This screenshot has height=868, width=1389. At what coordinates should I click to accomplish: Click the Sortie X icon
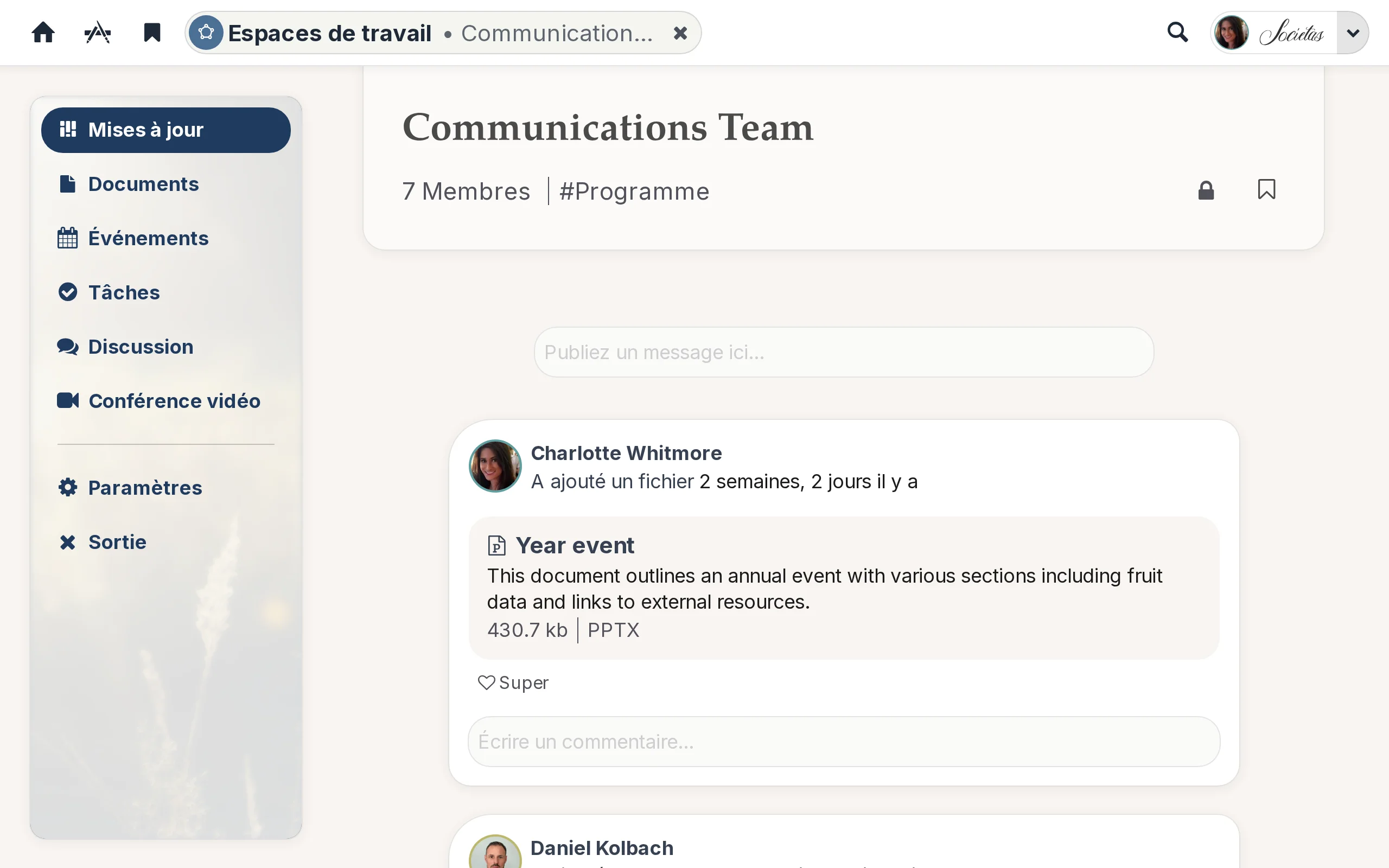point(68,542)
